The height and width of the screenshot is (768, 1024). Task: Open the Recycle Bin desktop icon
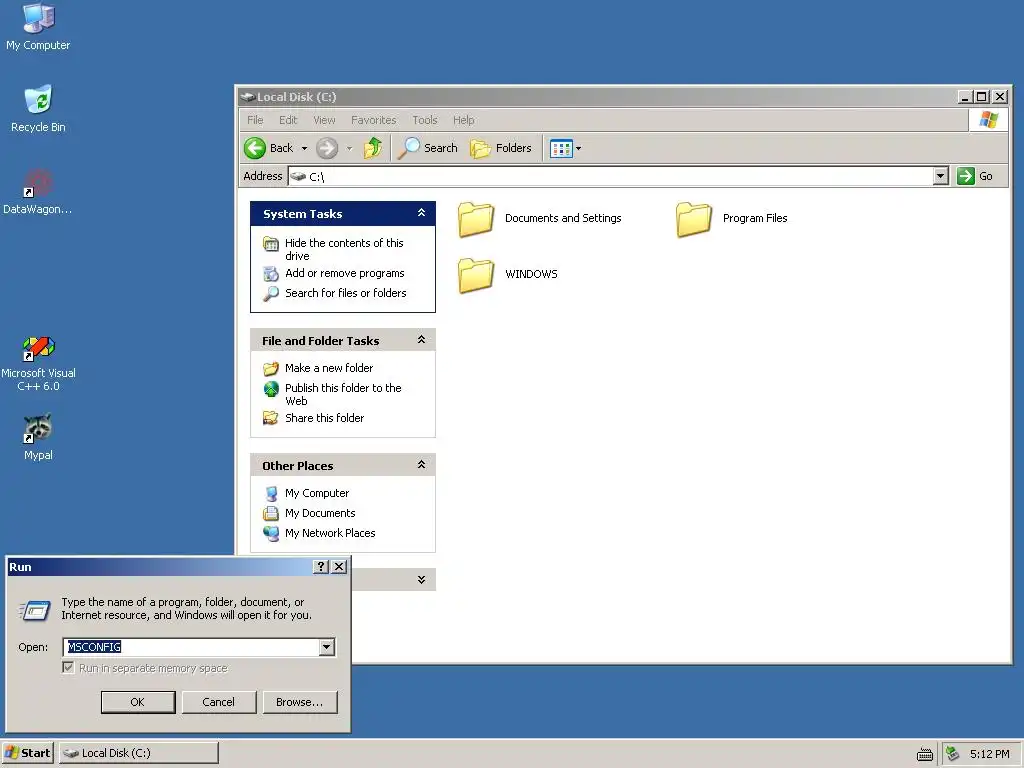click(x=38, y=108)
